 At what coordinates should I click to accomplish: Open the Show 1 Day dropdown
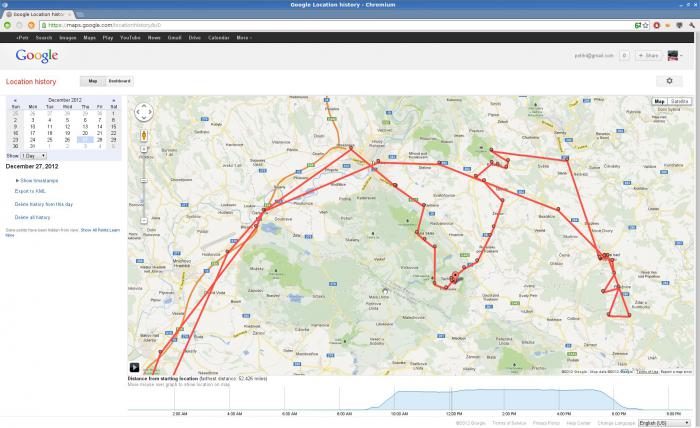point(33,156)
